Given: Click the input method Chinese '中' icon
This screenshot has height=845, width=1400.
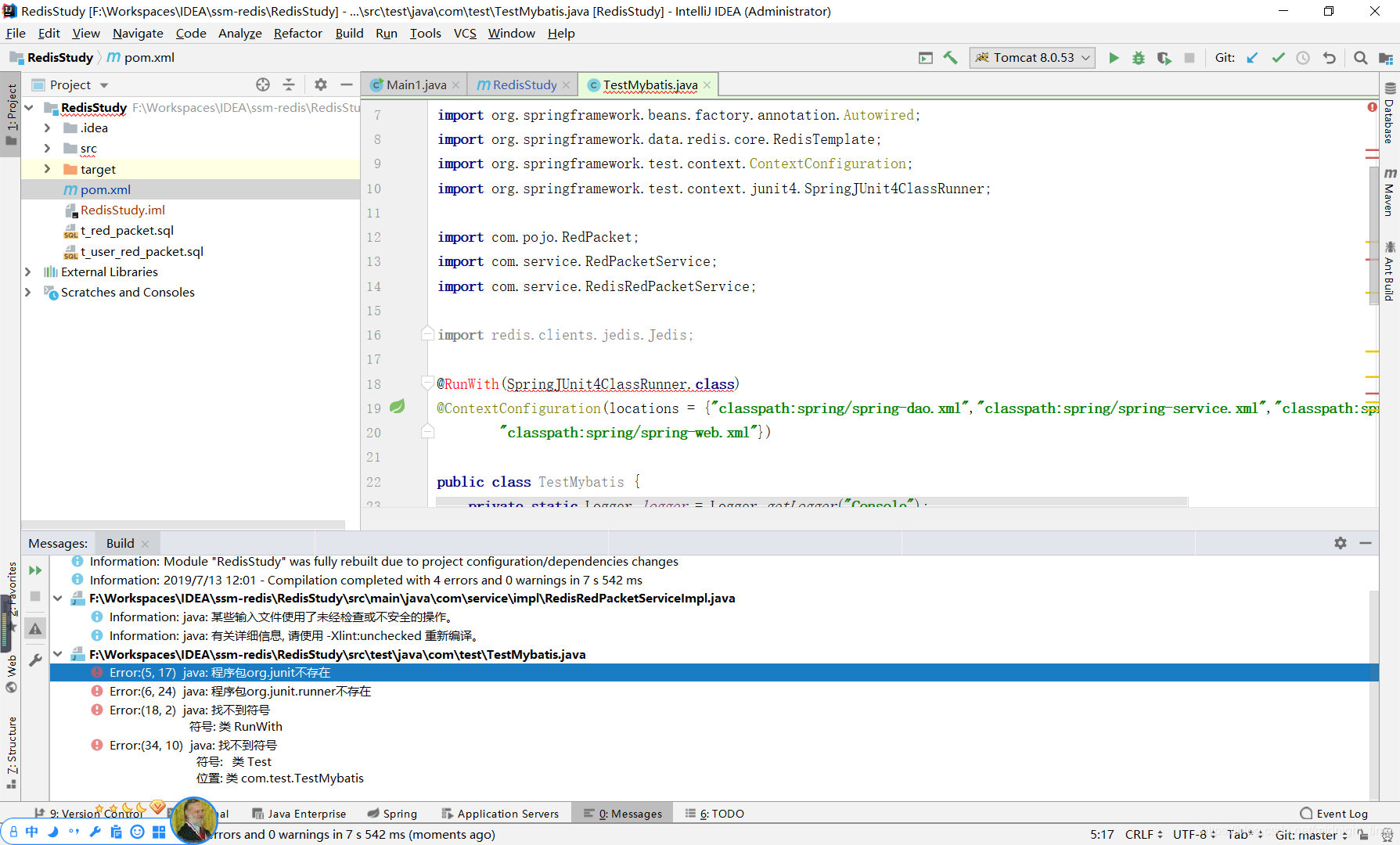Looking at the screenshot, I should (31, 832).
